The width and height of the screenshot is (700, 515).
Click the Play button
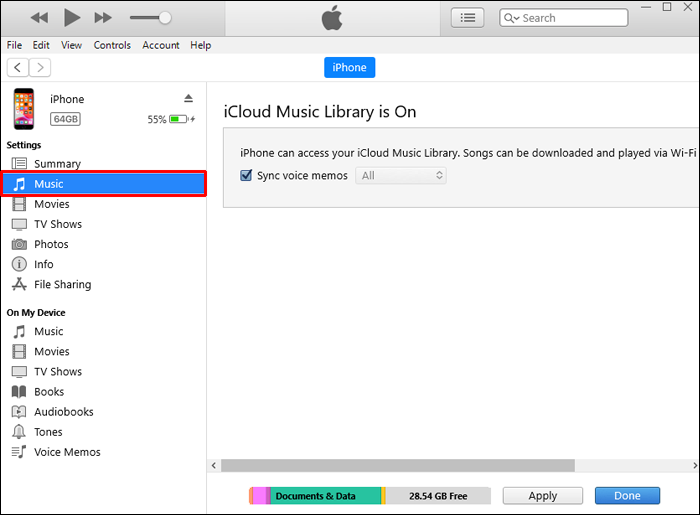coord(71,18)
